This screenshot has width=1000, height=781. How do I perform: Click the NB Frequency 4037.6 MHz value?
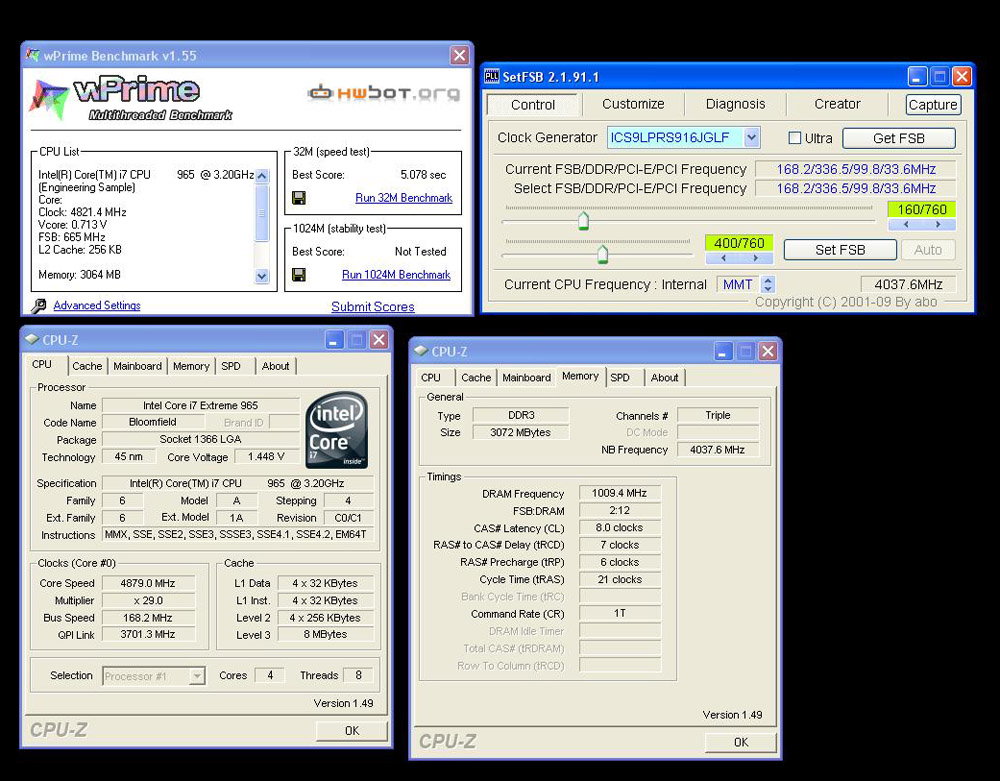(717, 449)
